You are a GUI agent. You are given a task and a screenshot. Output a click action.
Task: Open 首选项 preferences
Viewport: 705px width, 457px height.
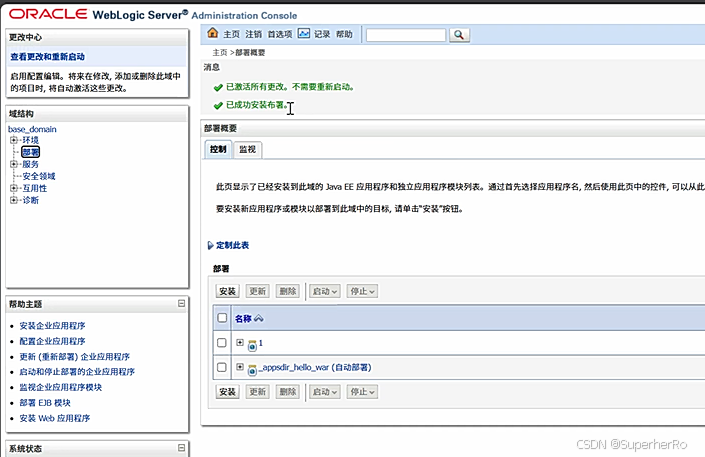click(x=280, y=34)
